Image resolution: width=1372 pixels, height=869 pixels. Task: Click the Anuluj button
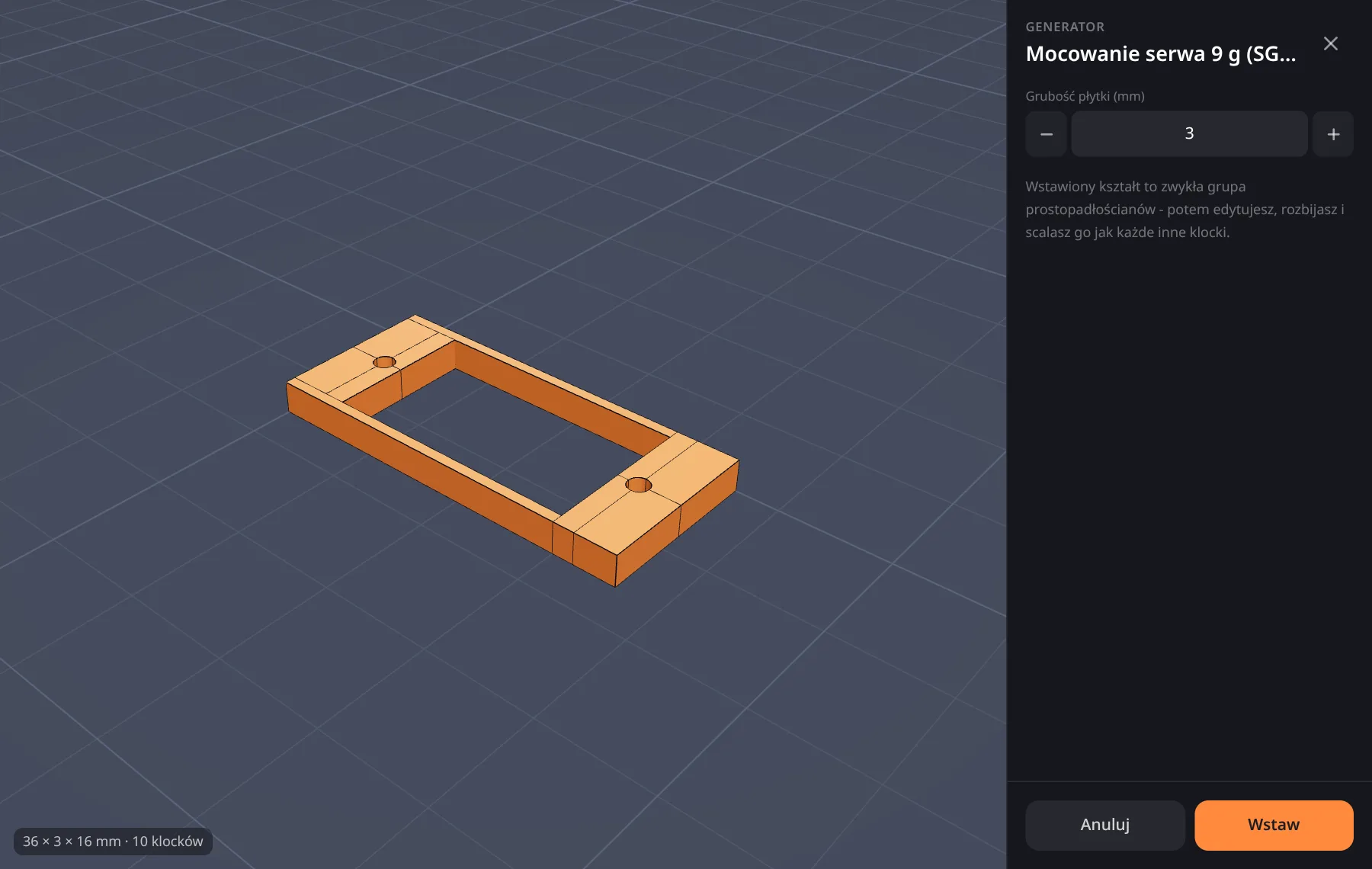click(1104, 825)
